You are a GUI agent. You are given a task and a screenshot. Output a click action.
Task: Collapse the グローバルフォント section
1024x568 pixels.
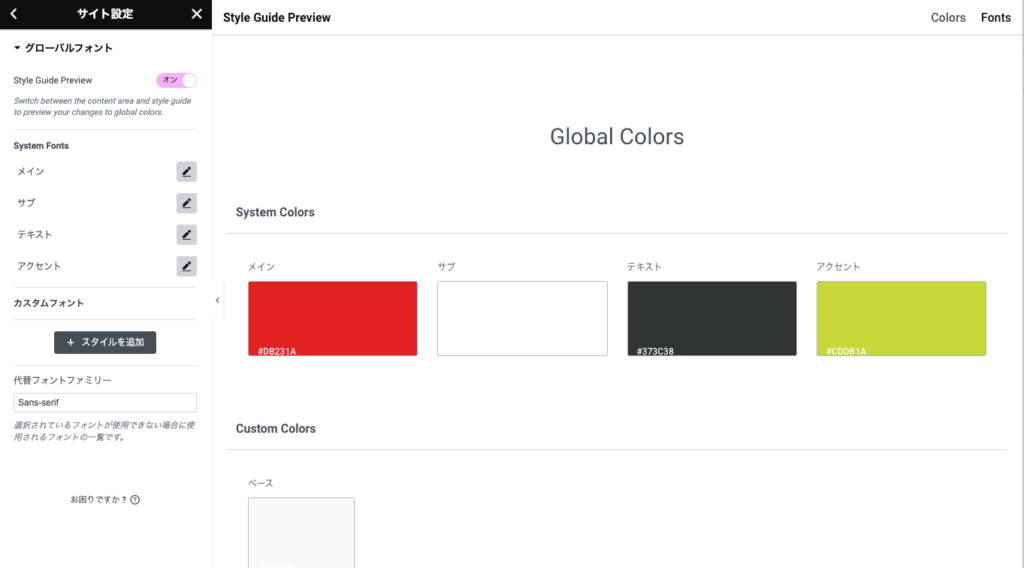coord(62,48)
